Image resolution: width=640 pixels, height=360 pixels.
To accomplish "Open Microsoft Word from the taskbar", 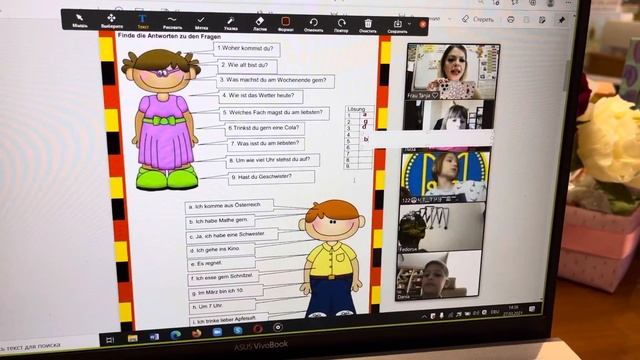I will (154, 337).
